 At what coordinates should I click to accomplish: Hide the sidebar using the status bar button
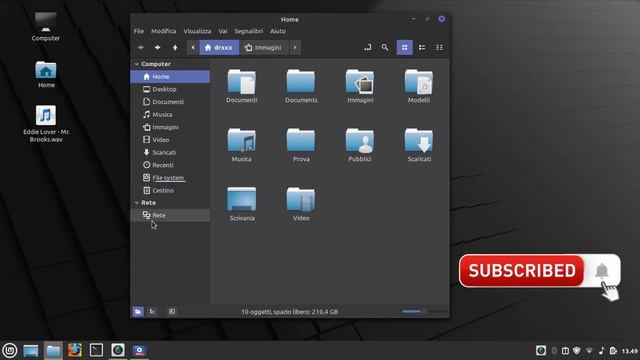[x=172, y=312]
